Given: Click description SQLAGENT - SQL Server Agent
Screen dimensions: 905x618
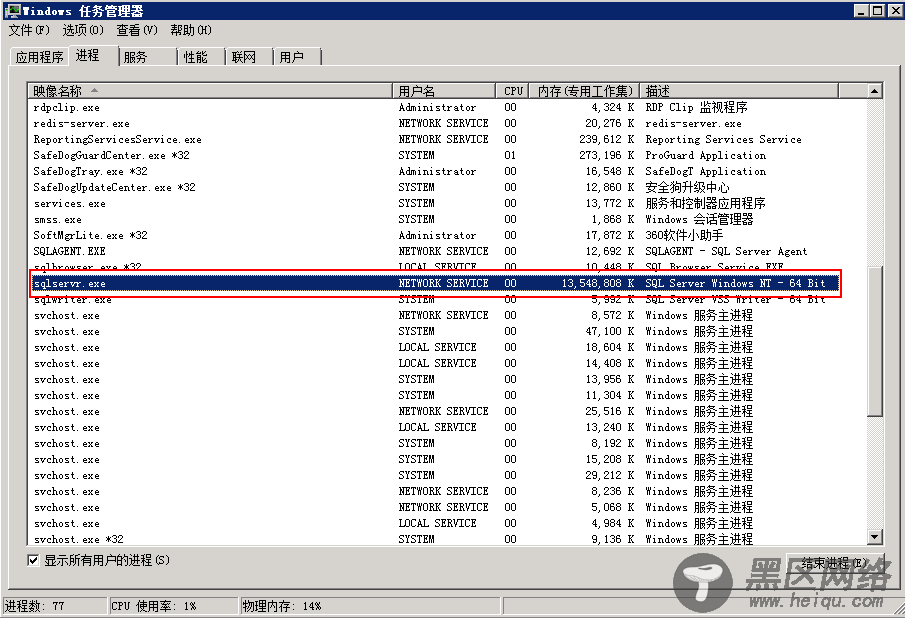Looking at the screenshot, I should (x=726, y=252).
